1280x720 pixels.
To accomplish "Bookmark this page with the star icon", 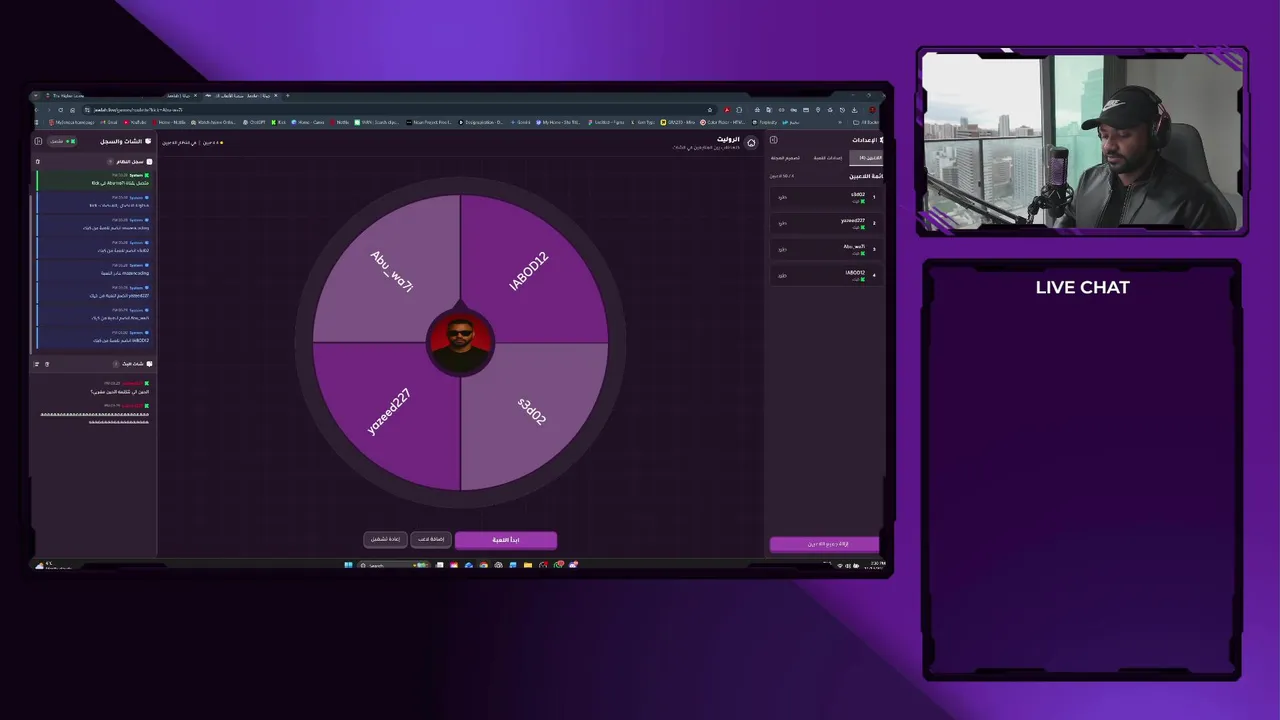I will coord(711,110).
